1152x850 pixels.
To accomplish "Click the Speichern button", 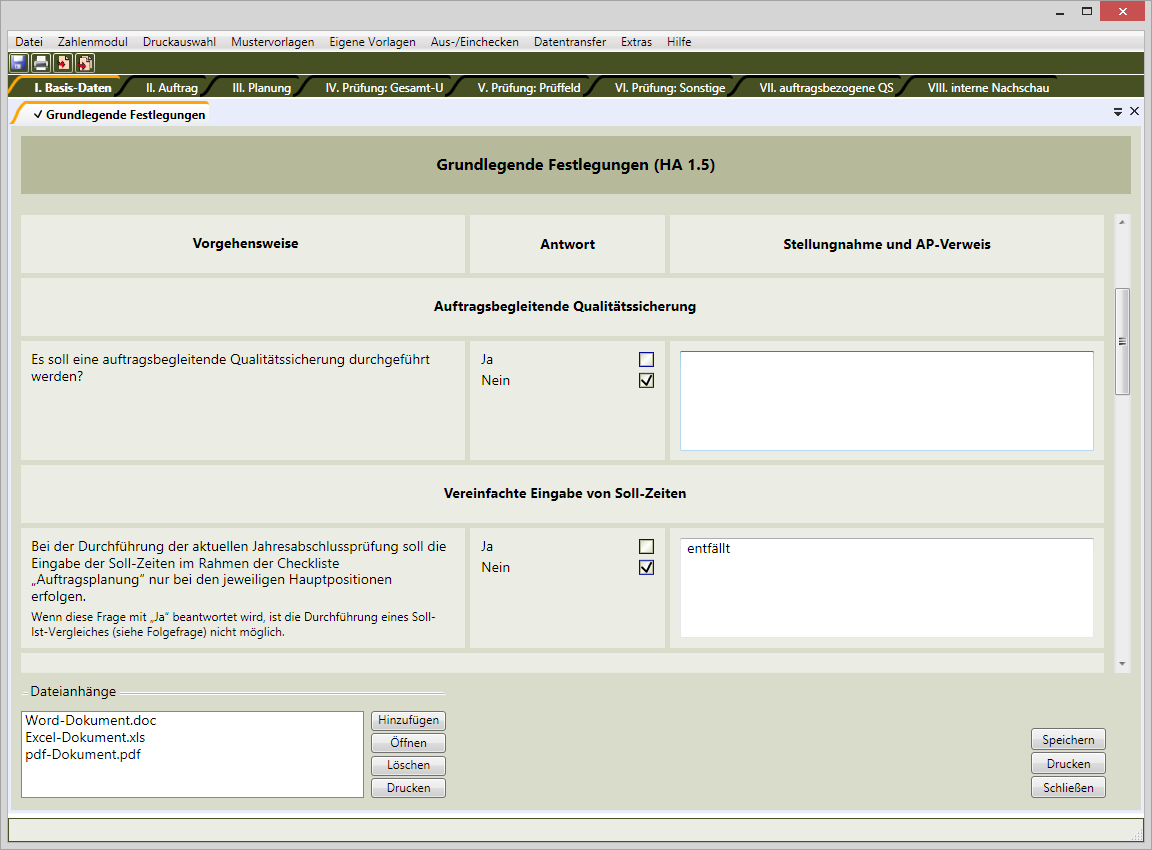I will [x=1068, y=740].
